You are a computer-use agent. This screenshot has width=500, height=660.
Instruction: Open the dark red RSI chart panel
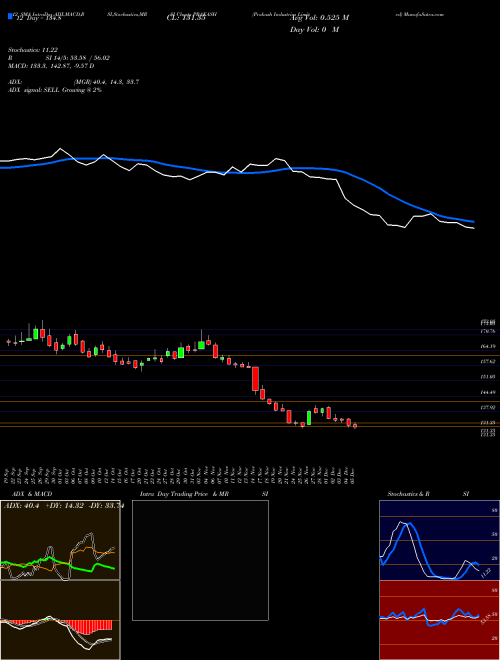click(439, 620)
